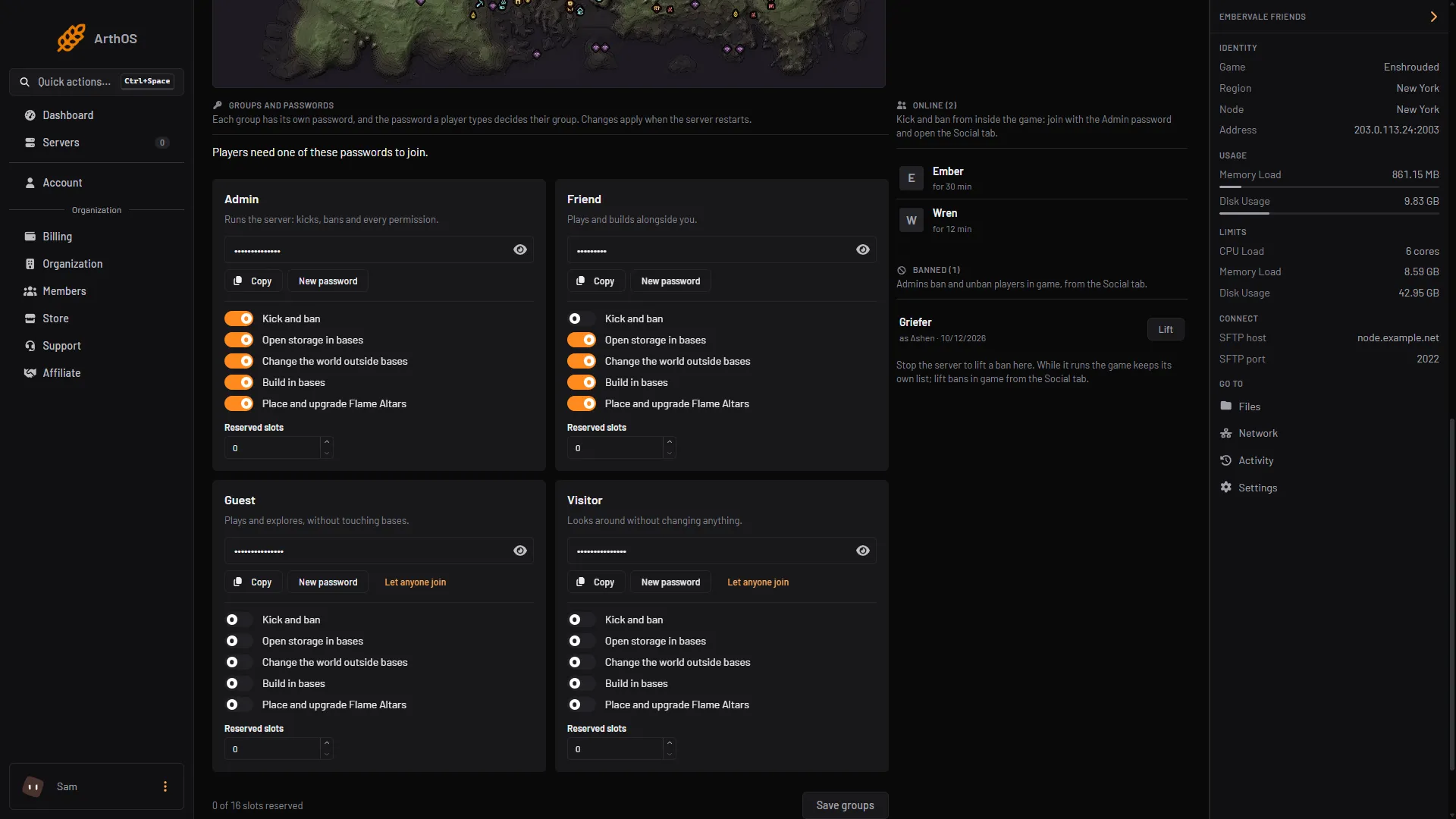Open Sam user options menu
The height and width of the screenshot is (819, 1456).
tap(165, 786)
